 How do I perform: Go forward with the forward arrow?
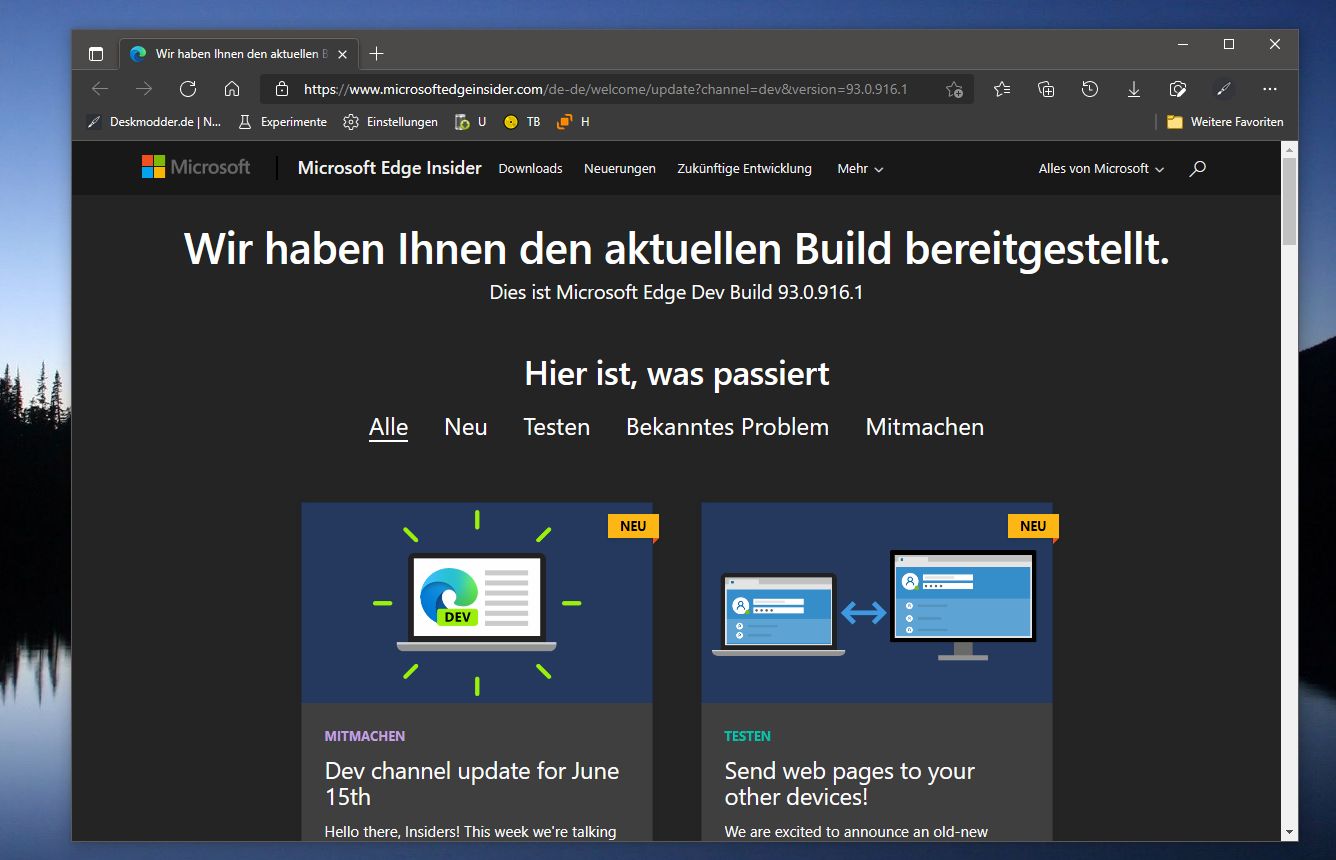click(x=144, y=89)
